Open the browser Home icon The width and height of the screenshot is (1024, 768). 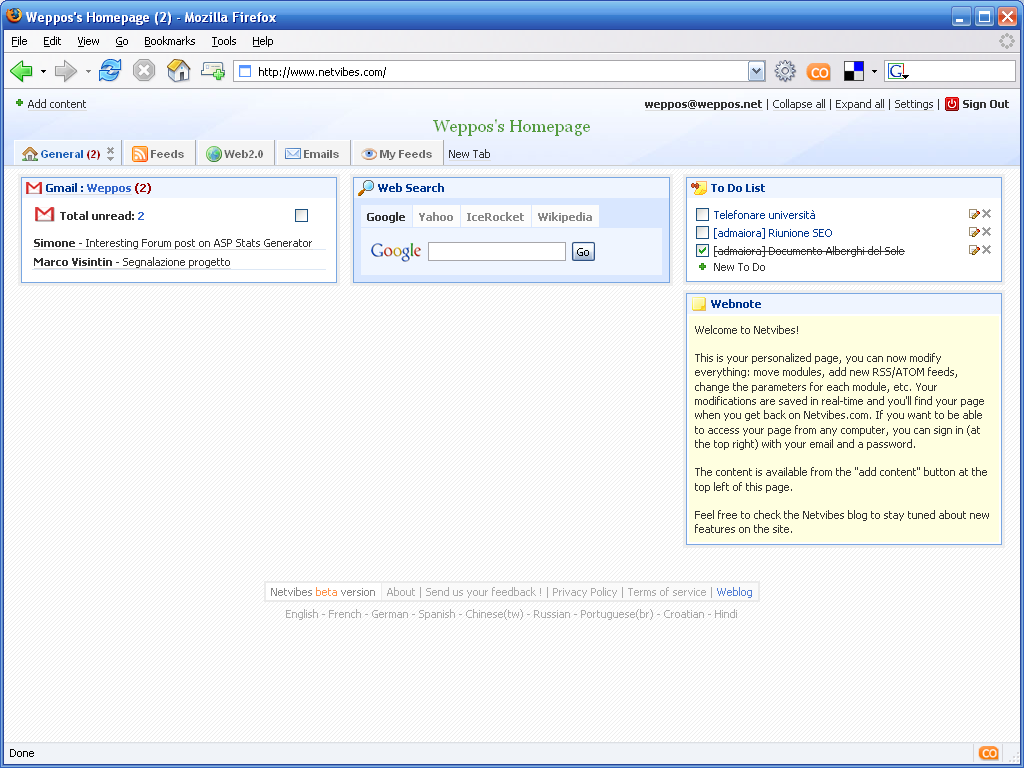click(x=178, y=70)
